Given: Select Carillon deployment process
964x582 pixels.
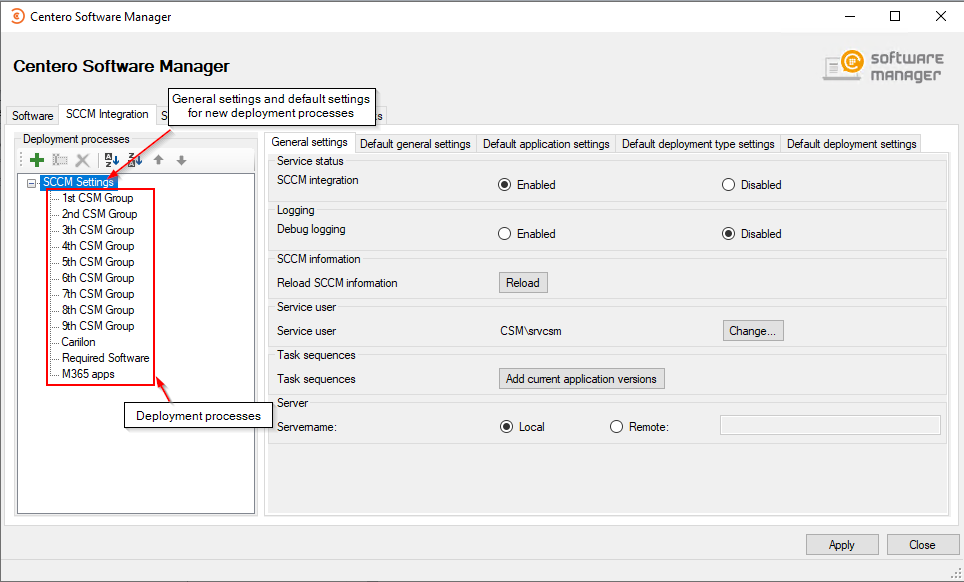Looking at the screenshot, I should (78, 342).
